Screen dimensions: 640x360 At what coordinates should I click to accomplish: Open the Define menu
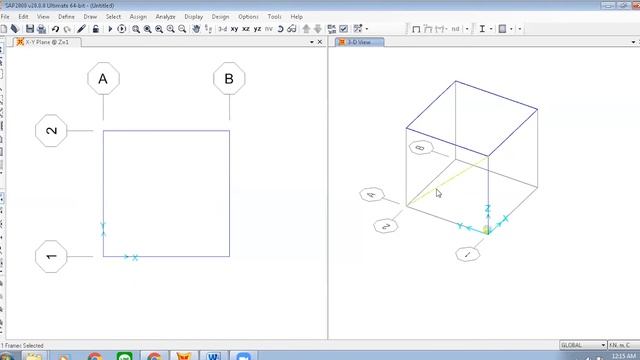click(x=66, y=17)
